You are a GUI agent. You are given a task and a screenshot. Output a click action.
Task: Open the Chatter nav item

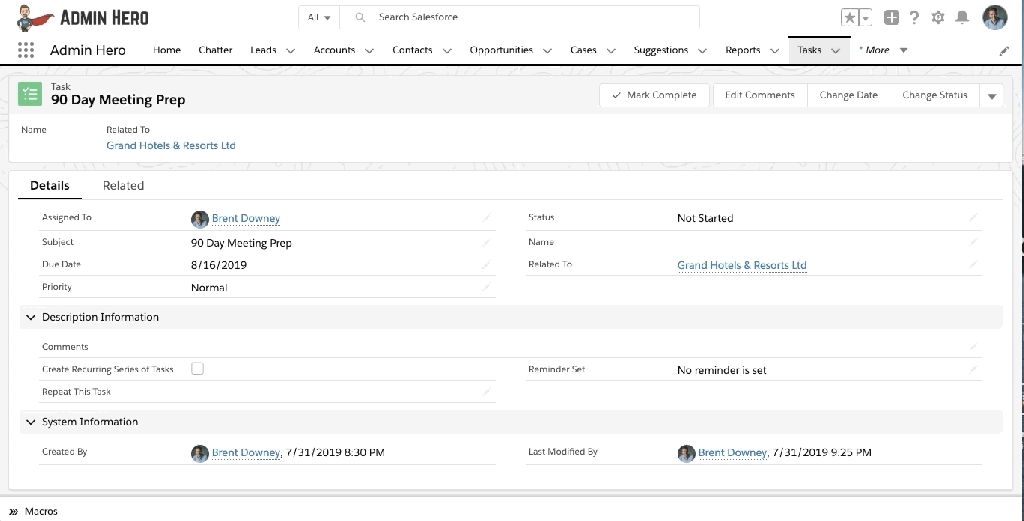215,50
